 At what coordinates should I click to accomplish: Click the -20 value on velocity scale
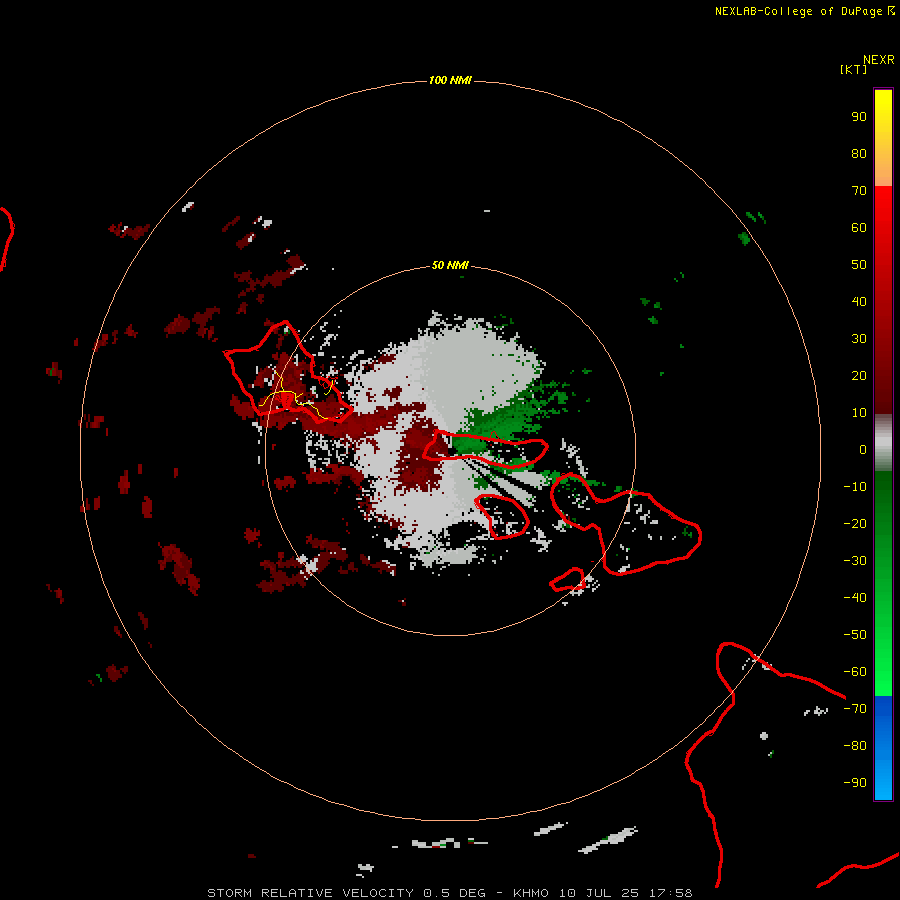tap(855, 523)
